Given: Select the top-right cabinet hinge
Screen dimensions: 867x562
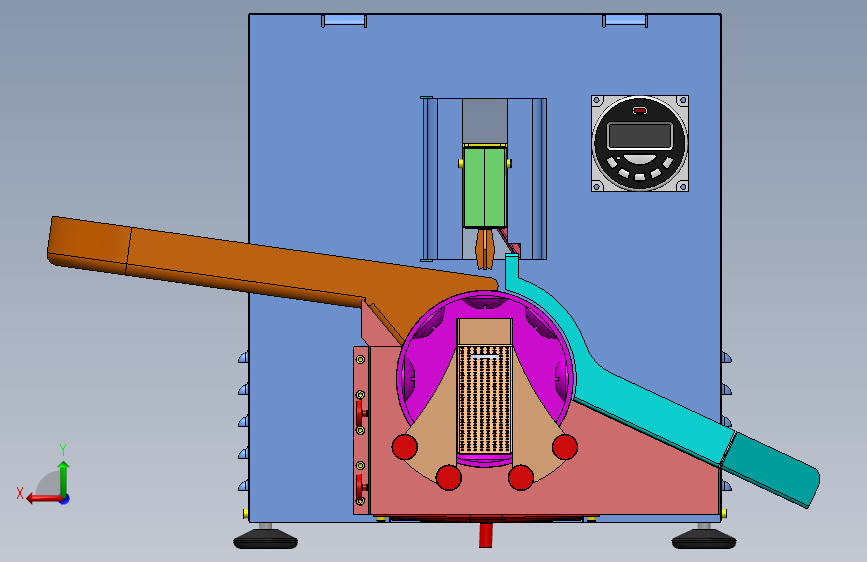Looking at the screenshot, I should pos(625,21).
